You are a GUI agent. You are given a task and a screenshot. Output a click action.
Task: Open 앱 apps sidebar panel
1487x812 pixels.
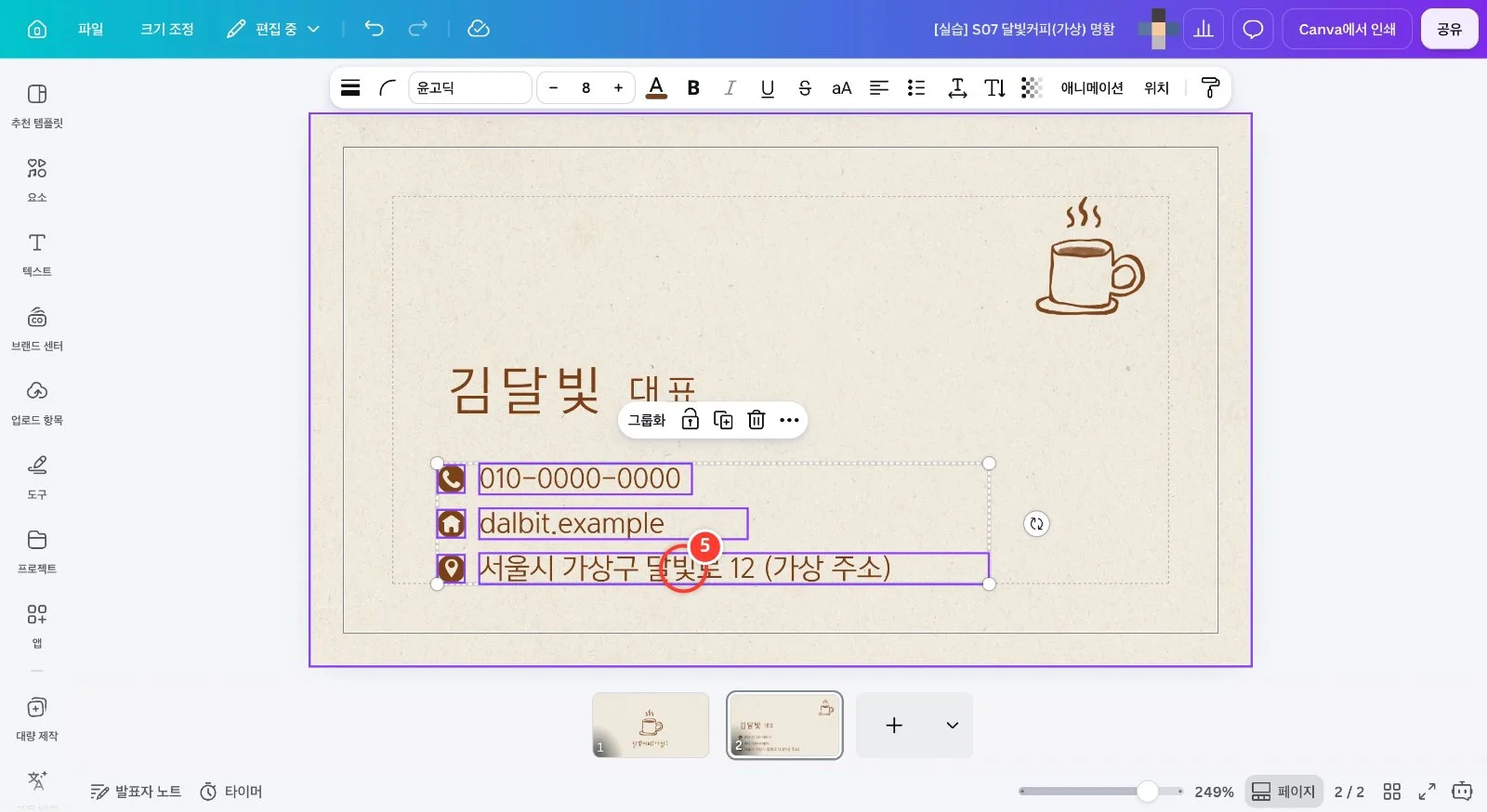37,625
